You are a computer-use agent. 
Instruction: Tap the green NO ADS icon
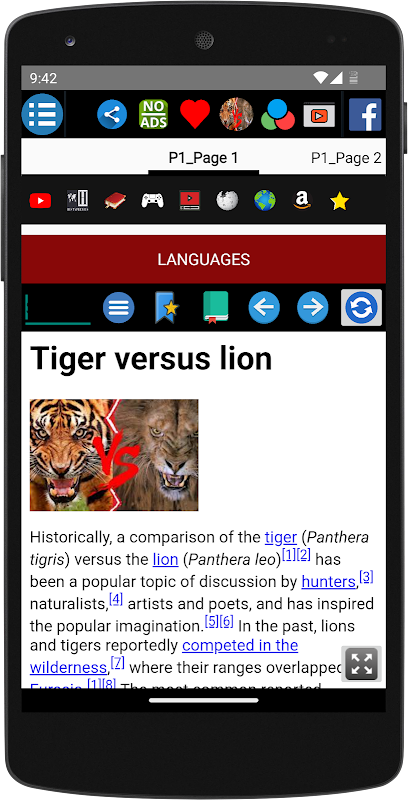point(154,114)
